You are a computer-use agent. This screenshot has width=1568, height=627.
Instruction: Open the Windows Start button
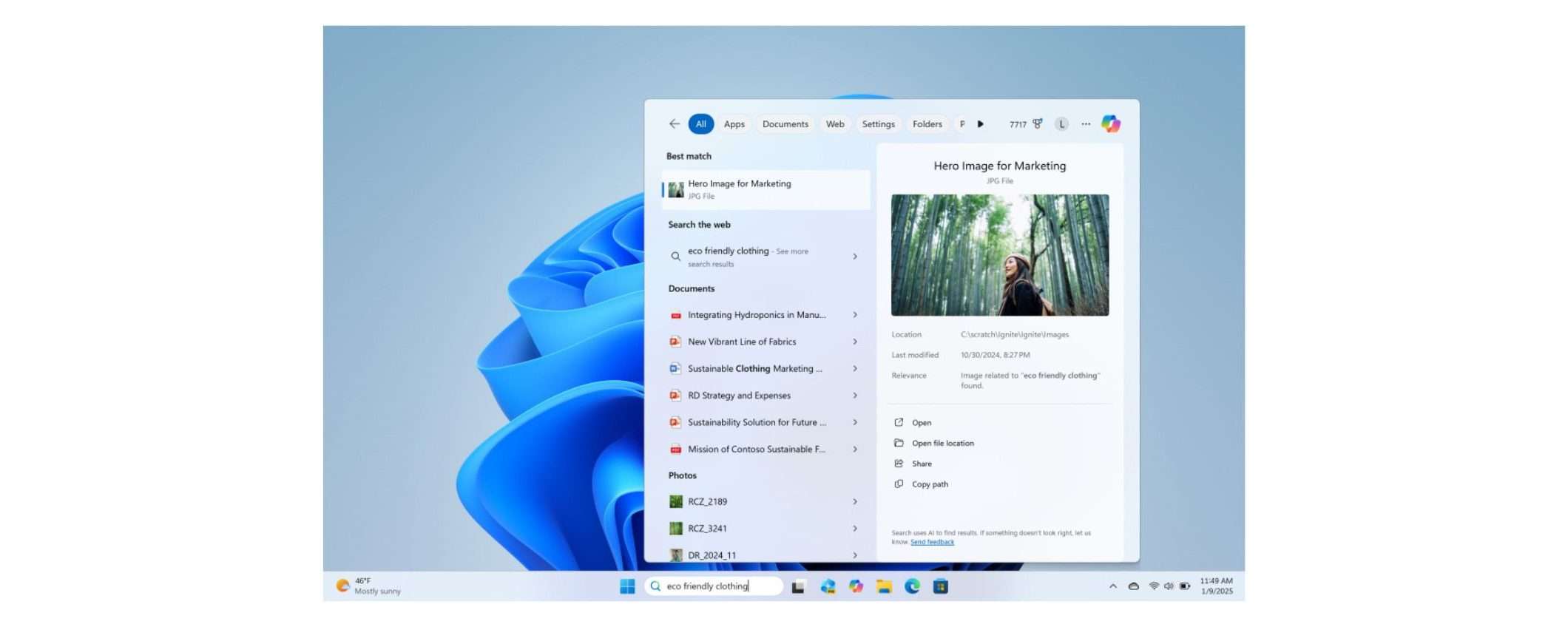pos(627,586)
